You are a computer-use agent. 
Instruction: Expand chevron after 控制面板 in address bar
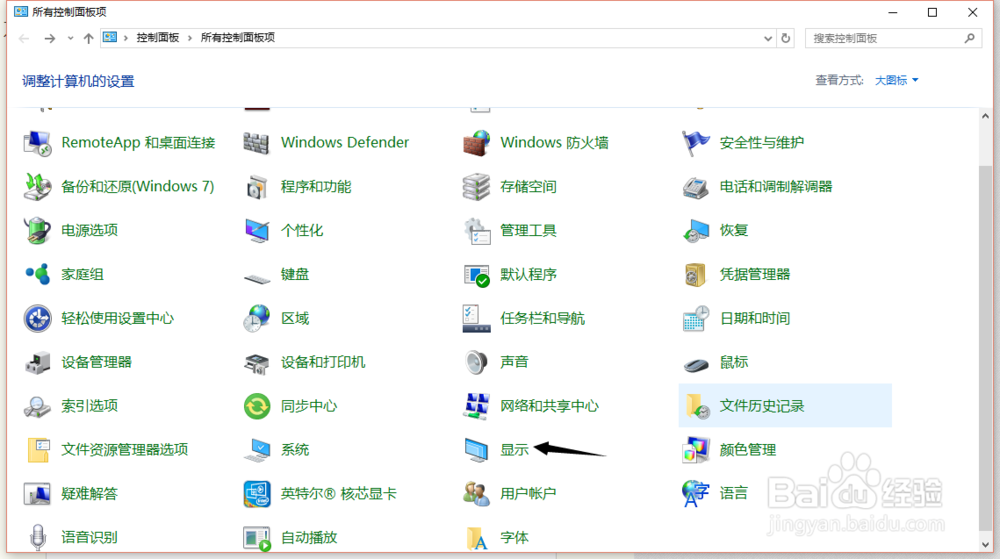[189, 38]
